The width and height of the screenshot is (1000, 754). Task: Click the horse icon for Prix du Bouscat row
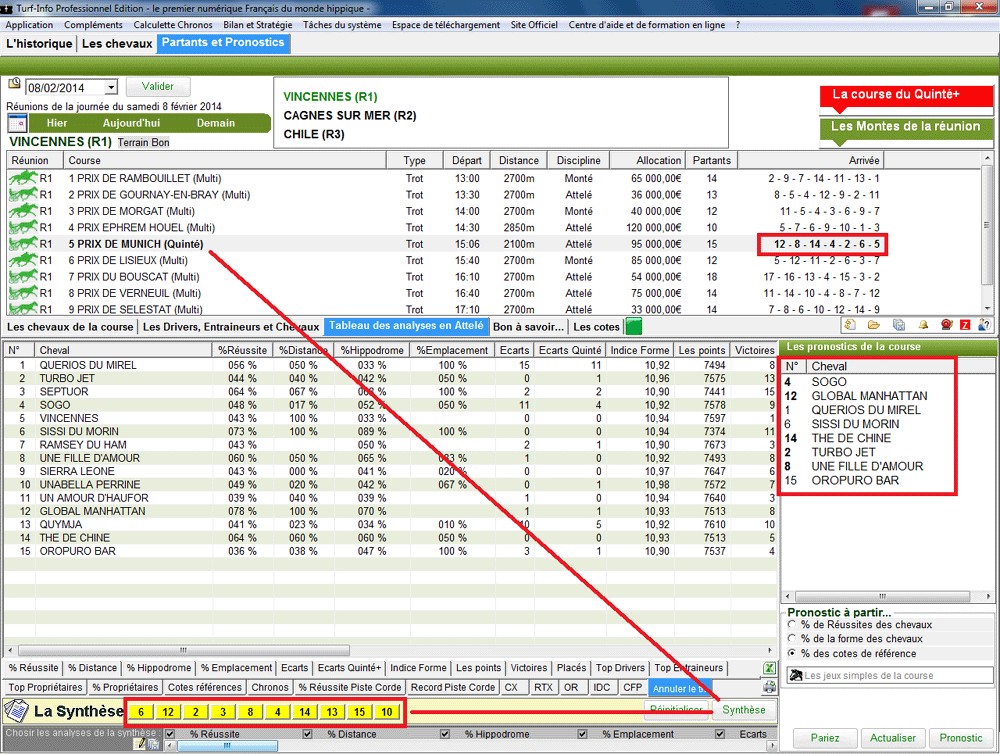(x=23, y=277)
